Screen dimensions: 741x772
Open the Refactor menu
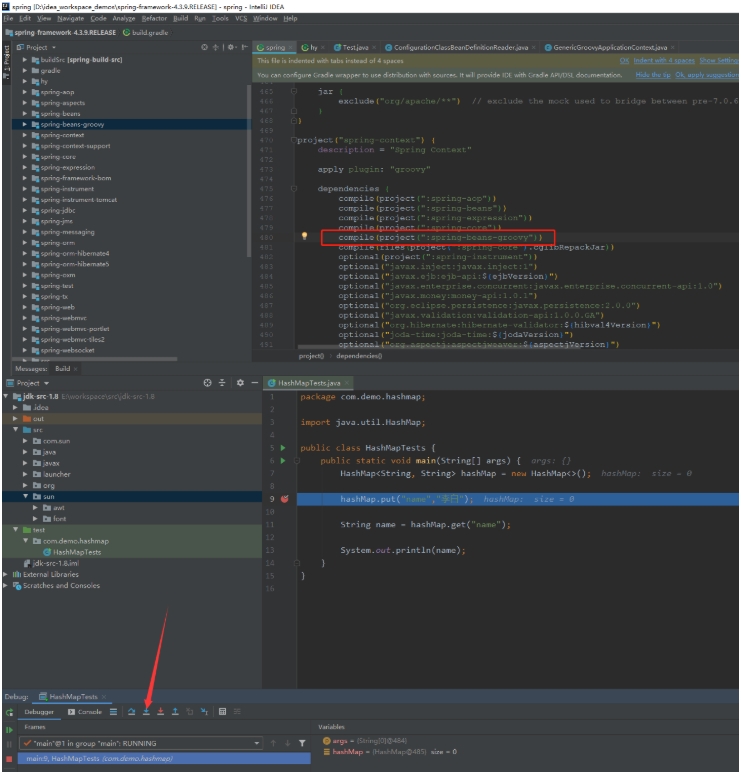pyautogui.click(x=154, y=18)
